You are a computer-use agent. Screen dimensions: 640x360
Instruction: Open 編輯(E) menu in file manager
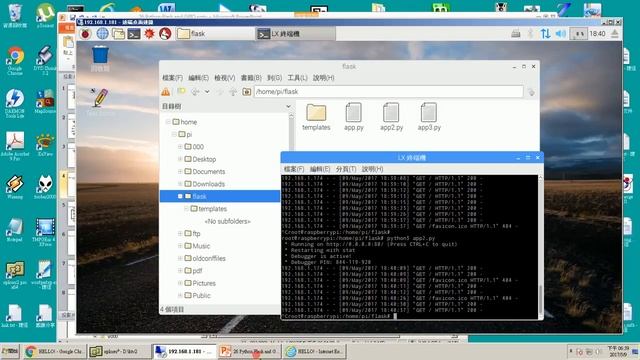(198, 78)
